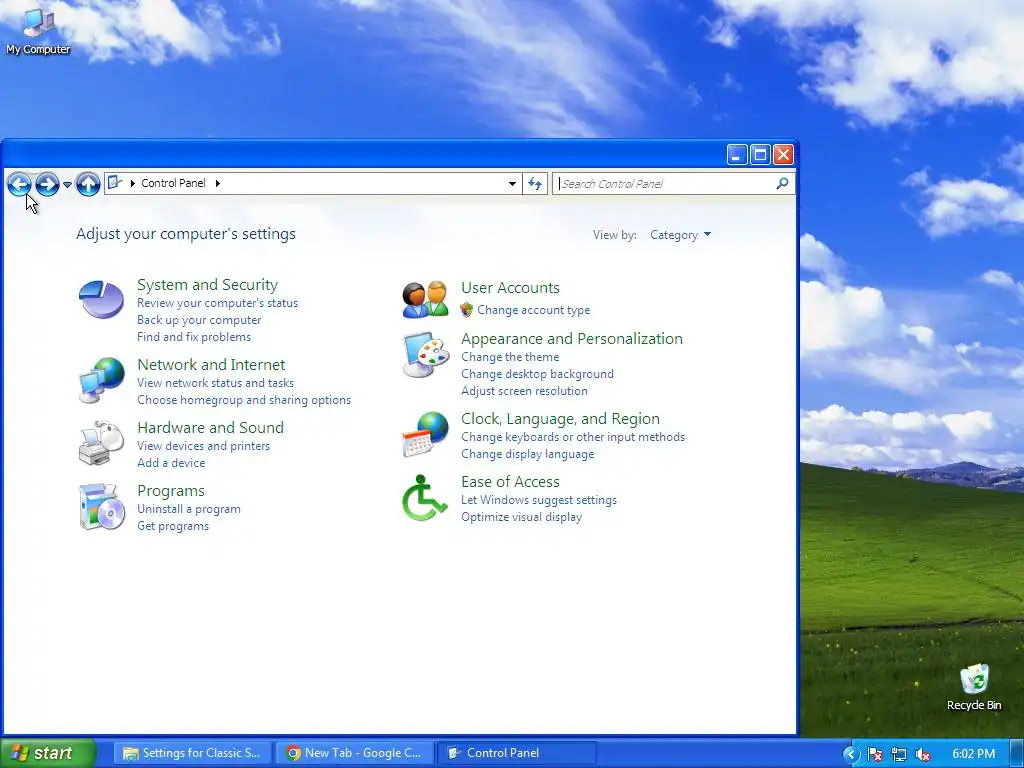Open Clock, Language, and Region

[x=560, y=419]
